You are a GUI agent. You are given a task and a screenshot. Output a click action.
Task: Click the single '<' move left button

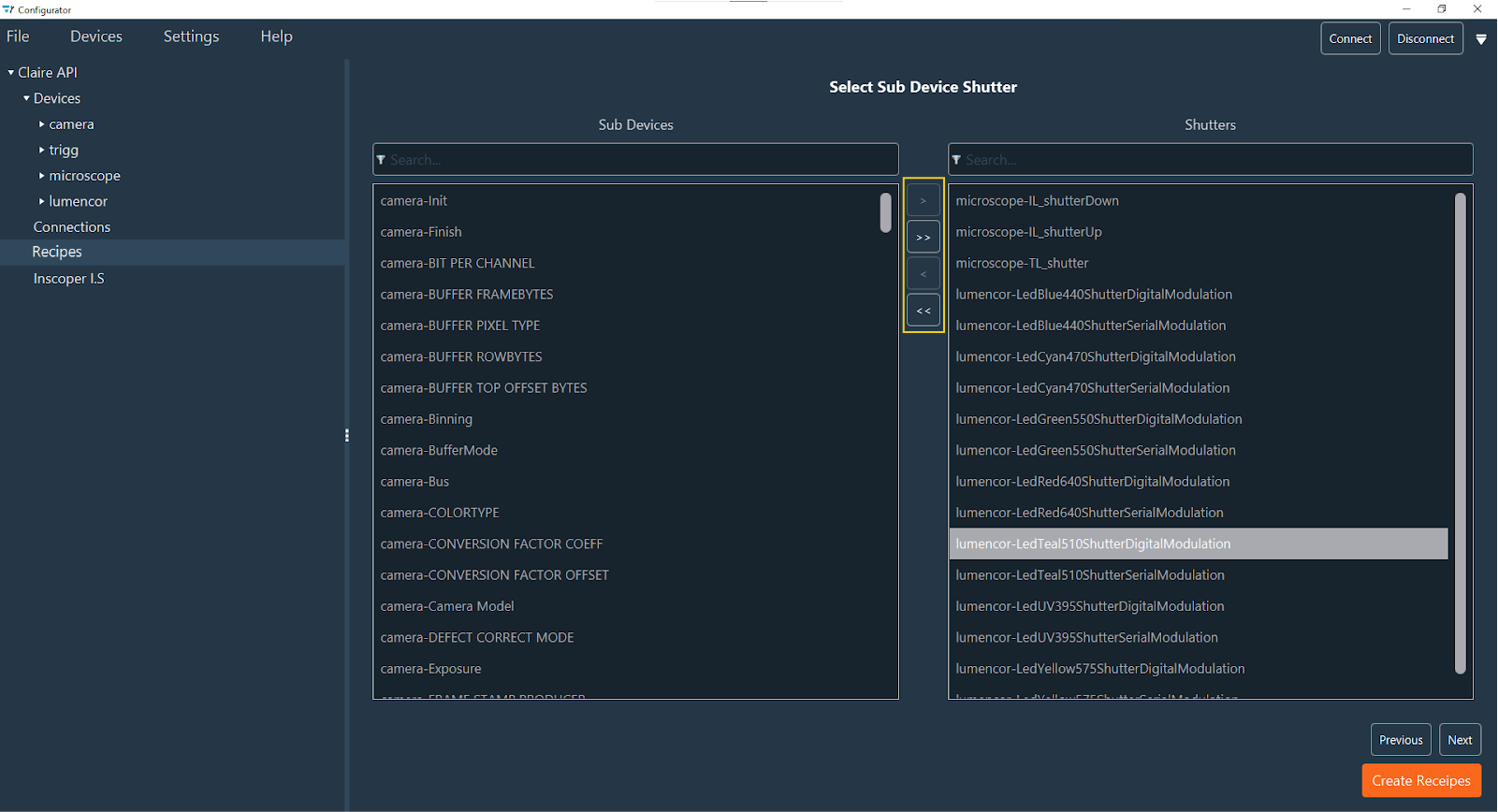923,274
